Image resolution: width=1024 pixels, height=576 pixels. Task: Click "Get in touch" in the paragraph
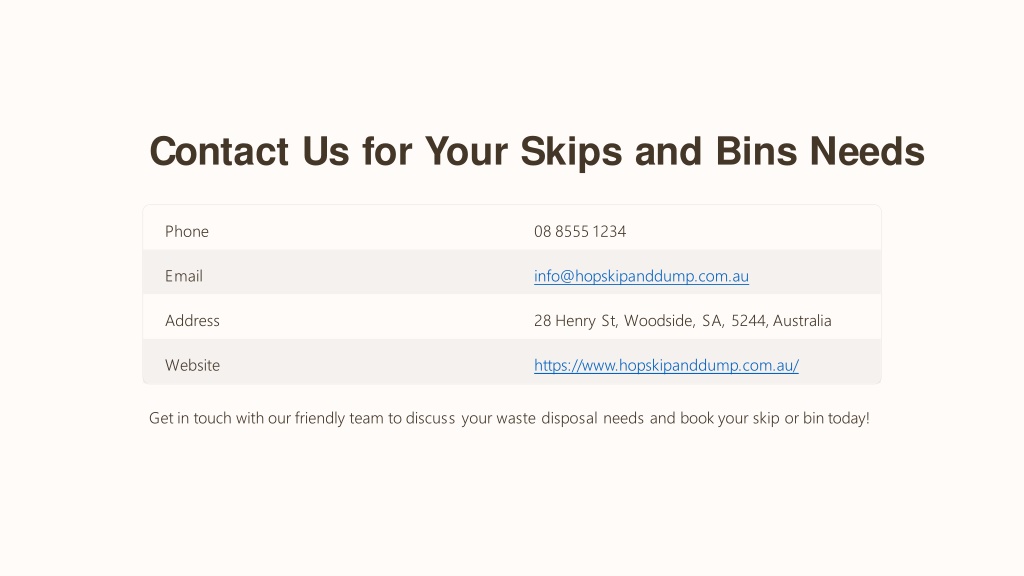pyautogui.click(x=190, y=418)
